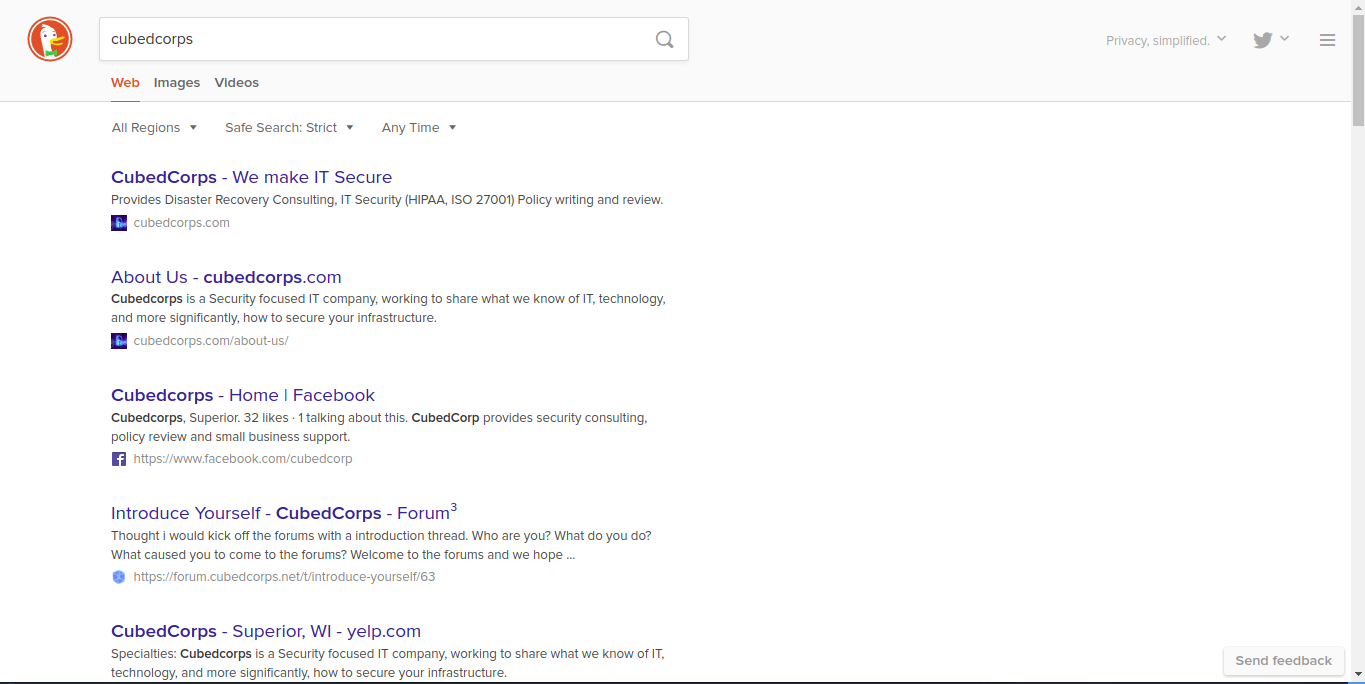Click the Send feedback button
Image resolution: width=1365 pixels, height=684 pixels.
1283,661
